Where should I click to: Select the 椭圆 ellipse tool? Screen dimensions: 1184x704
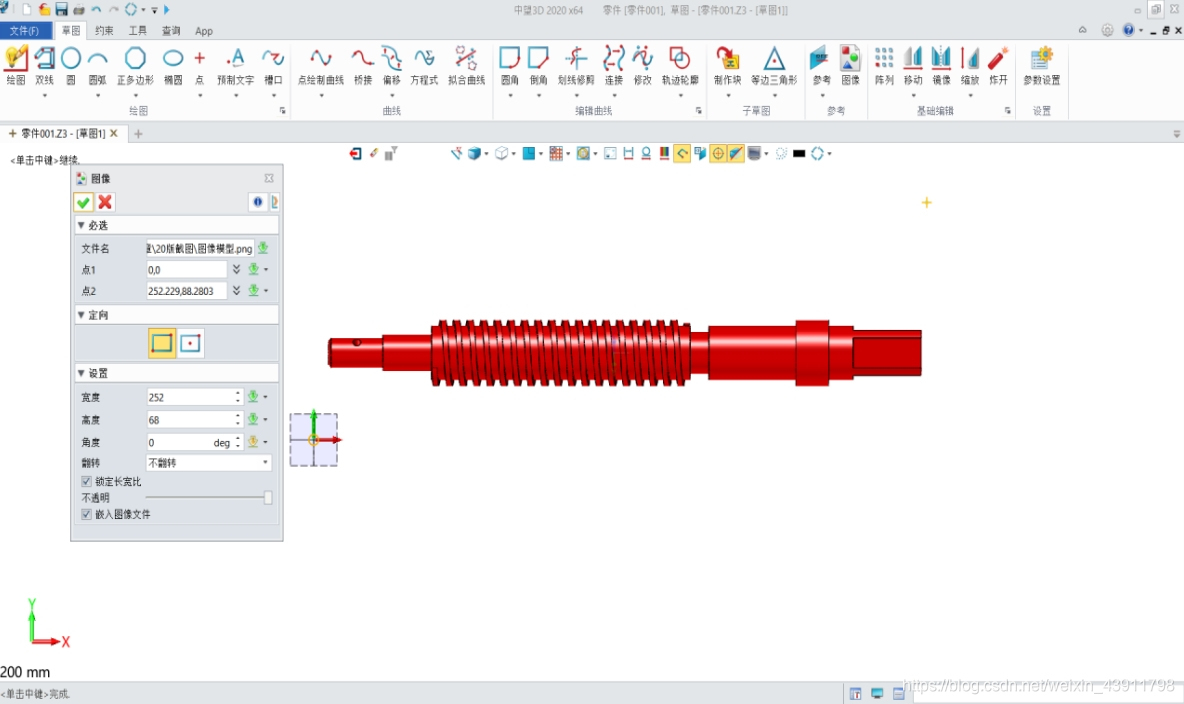tap(173, 66)
